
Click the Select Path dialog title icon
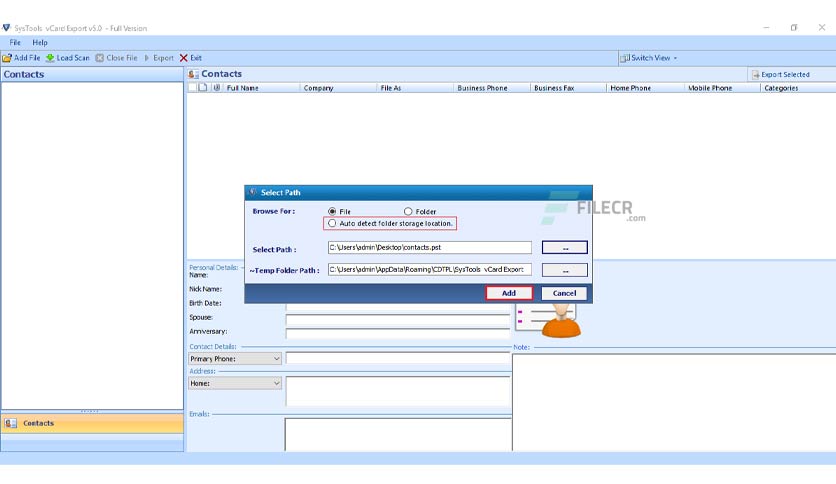point(253,192)
